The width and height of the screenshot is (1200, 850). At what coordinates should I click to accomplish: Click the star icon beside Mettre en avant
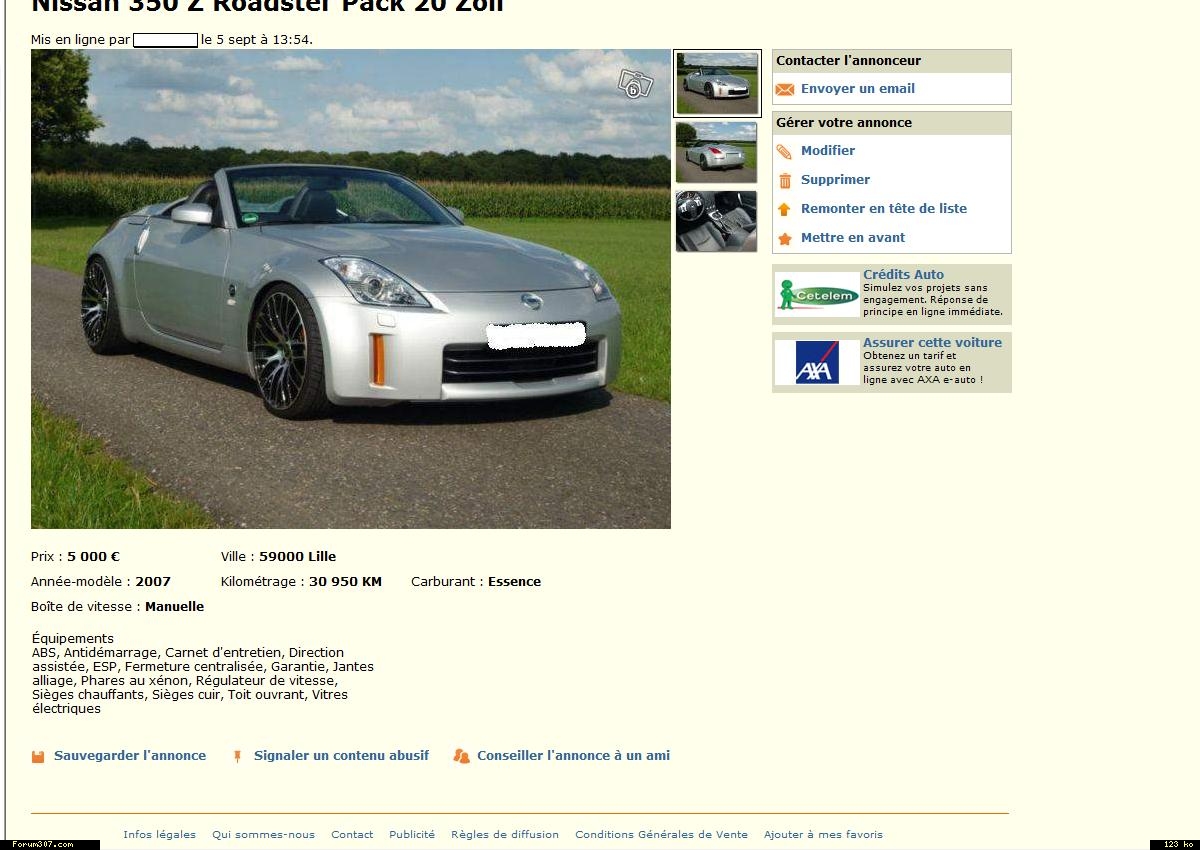click(x=785, y=238)
